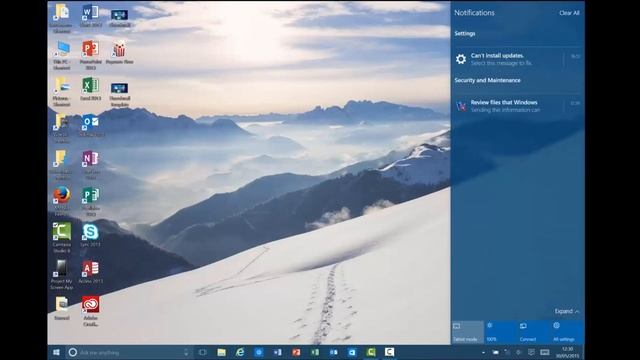The width and height of the screenshot is (640, 360).
Task: Open the Popcorn Time desktop shortcut
Action: [x=120, y=52]
